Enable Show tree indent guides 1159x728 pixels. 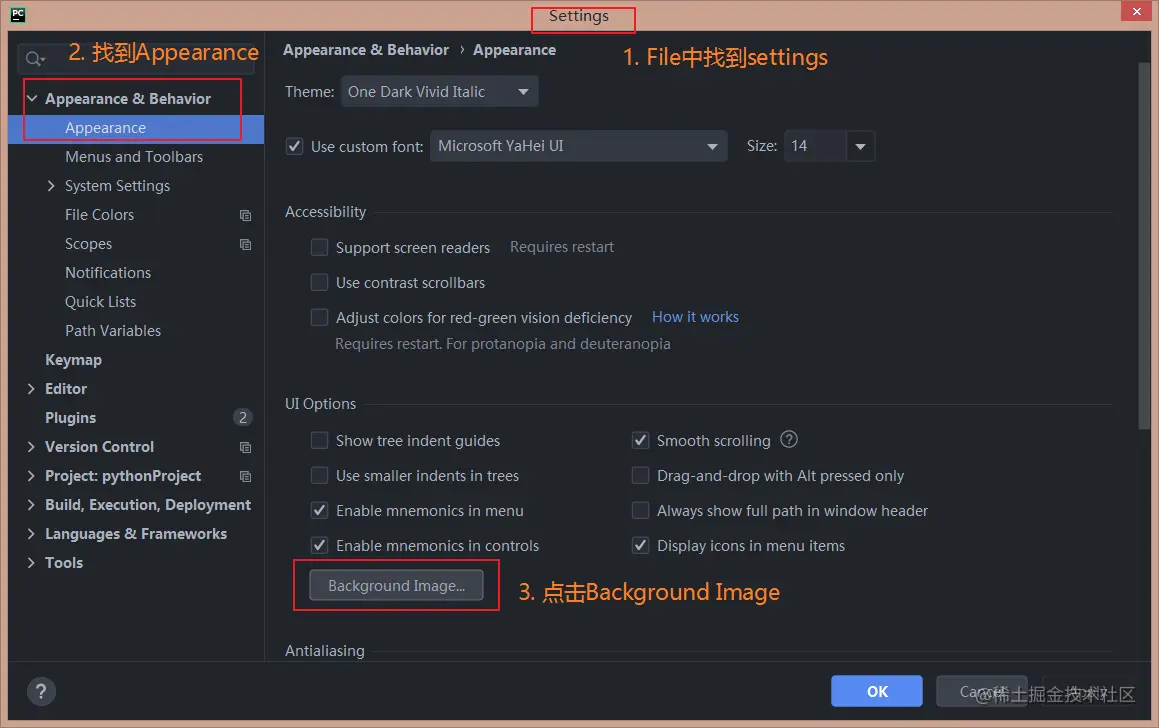[319, 440]
